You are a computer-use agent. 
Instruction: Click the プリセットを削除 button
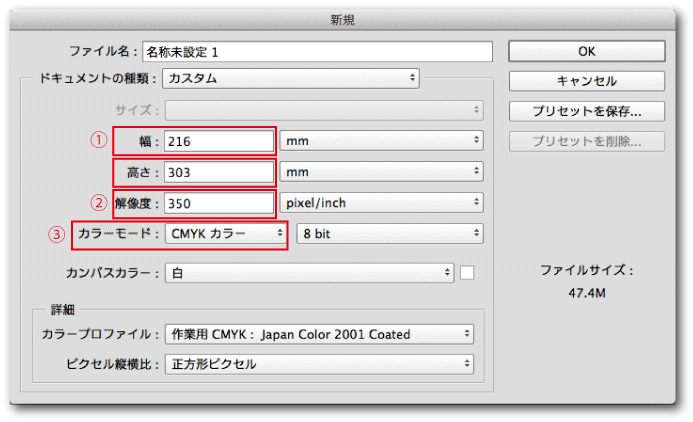(x=586, y=140)
